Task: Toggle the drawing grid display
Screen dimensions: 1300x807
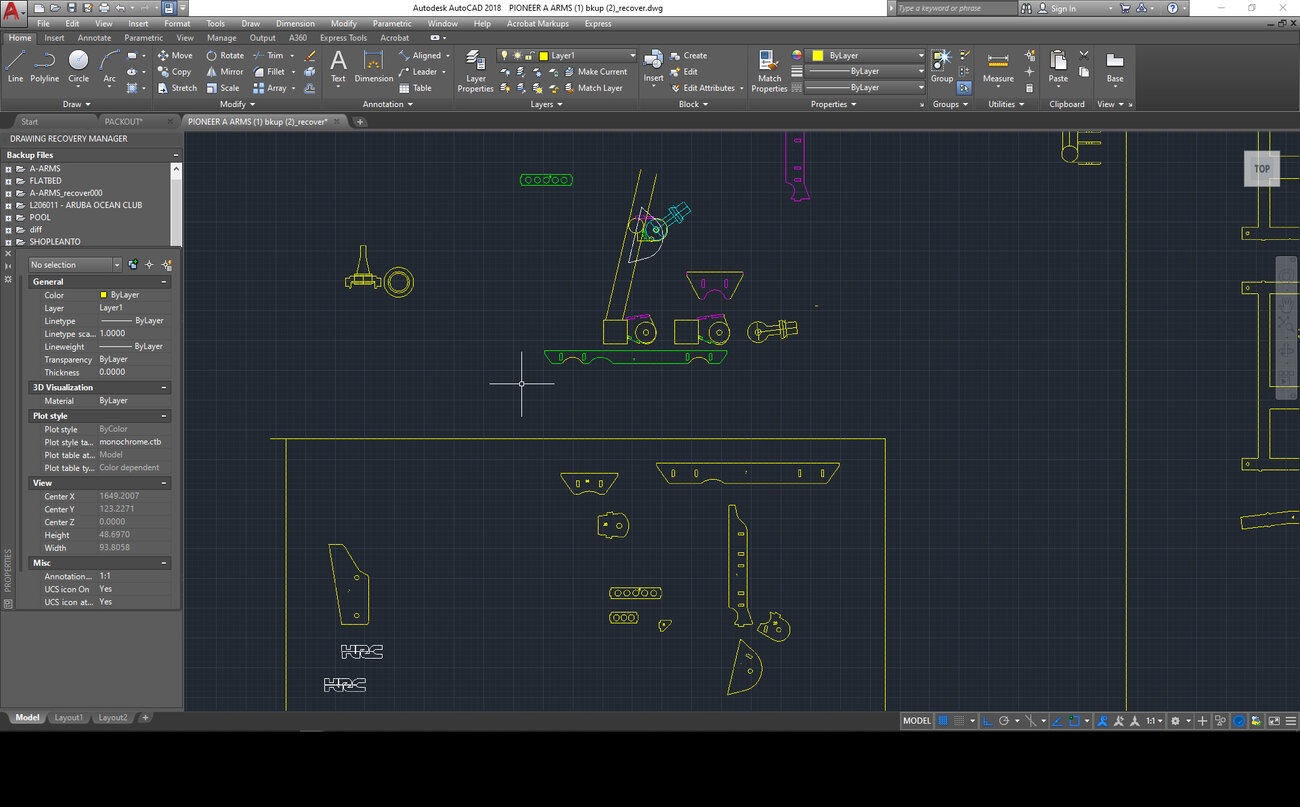Action: 942,720
